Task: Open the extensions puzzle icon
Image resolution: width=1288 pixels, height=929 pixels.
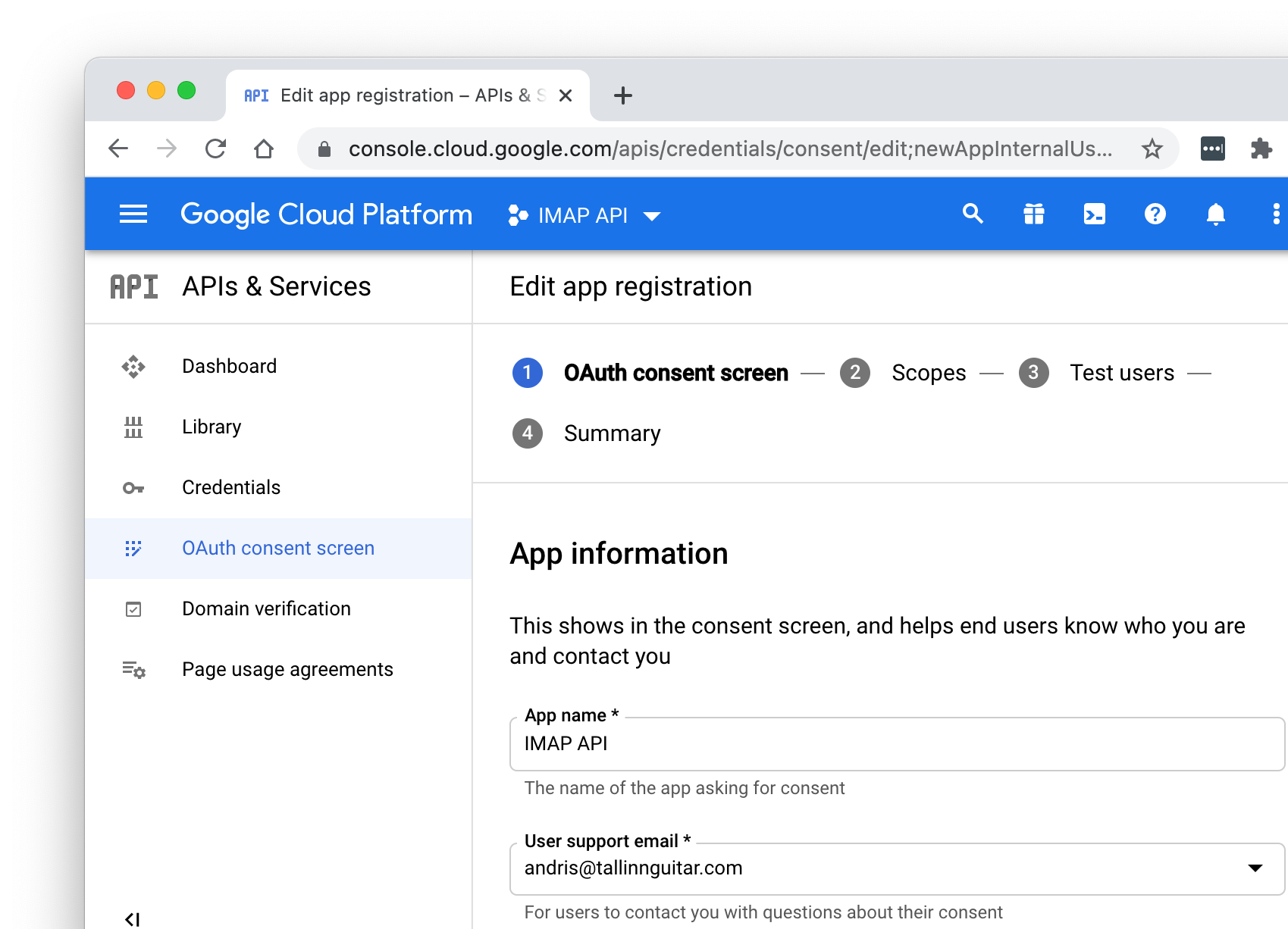Action: (x=1261, y=149)
